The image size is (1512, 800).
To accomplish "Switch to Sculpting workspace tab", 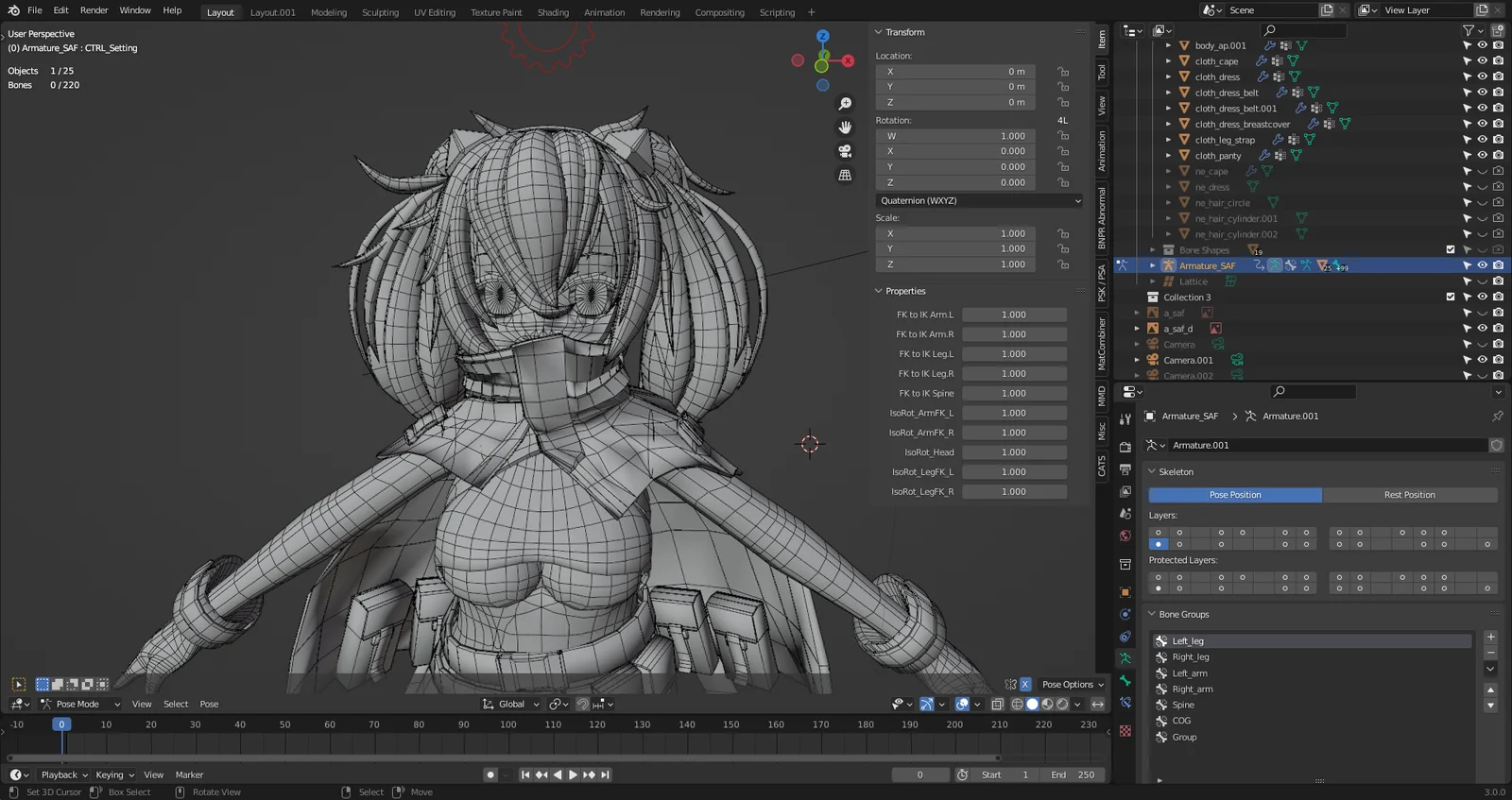I will pos(380,12).
